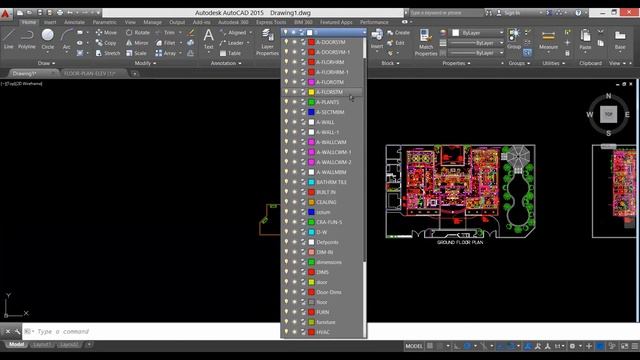
Task: Click A-FLOROTM magenta color swatch
Action: pos(311,82)
